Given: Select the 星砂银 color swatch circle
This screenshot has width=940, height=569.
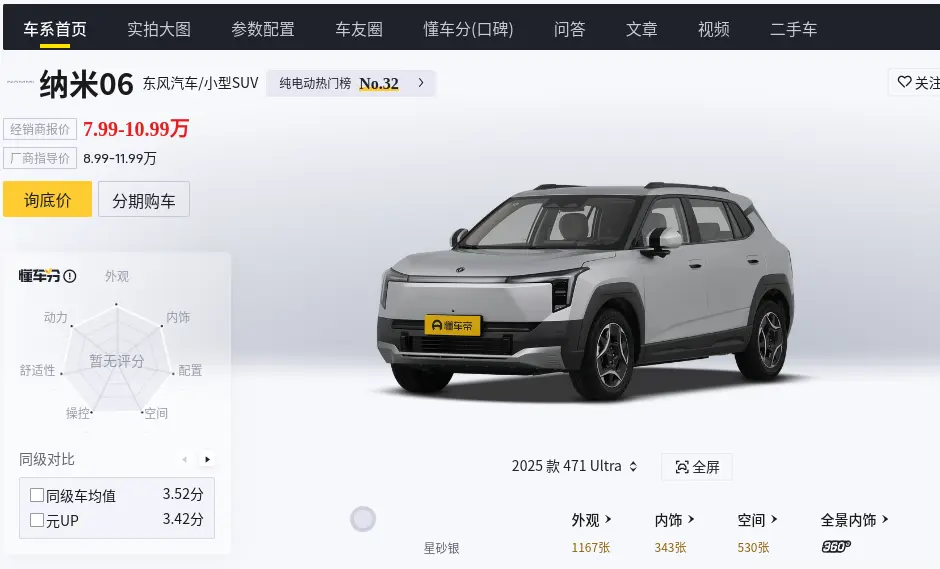Looking at the screenshot, I should click(x=363, y=519).
